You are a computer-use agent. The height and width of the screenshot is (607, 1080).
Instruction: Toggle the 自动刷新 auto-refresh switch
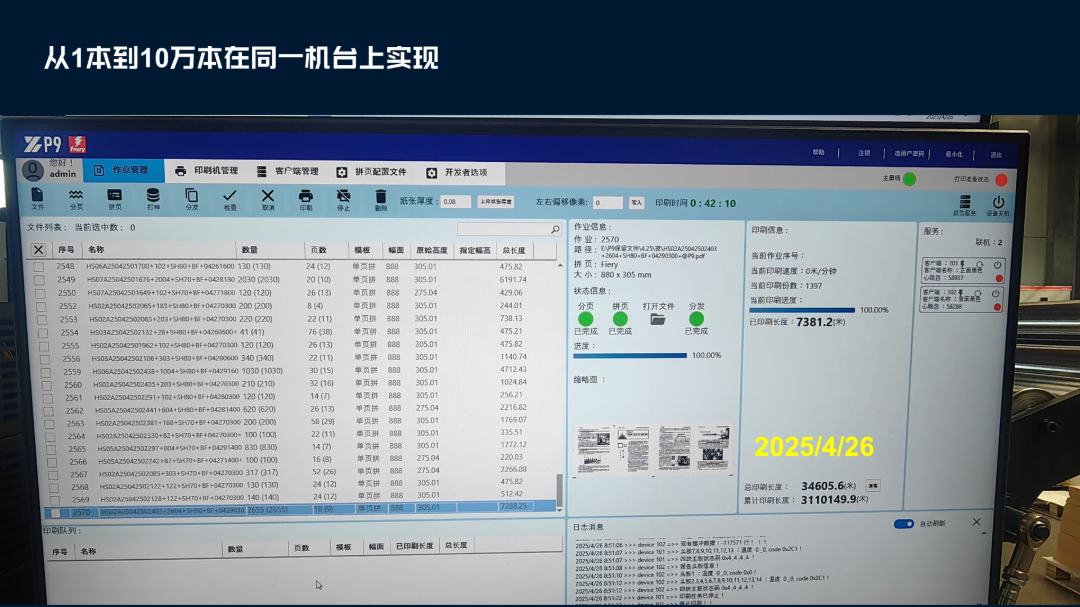[903, 524]
